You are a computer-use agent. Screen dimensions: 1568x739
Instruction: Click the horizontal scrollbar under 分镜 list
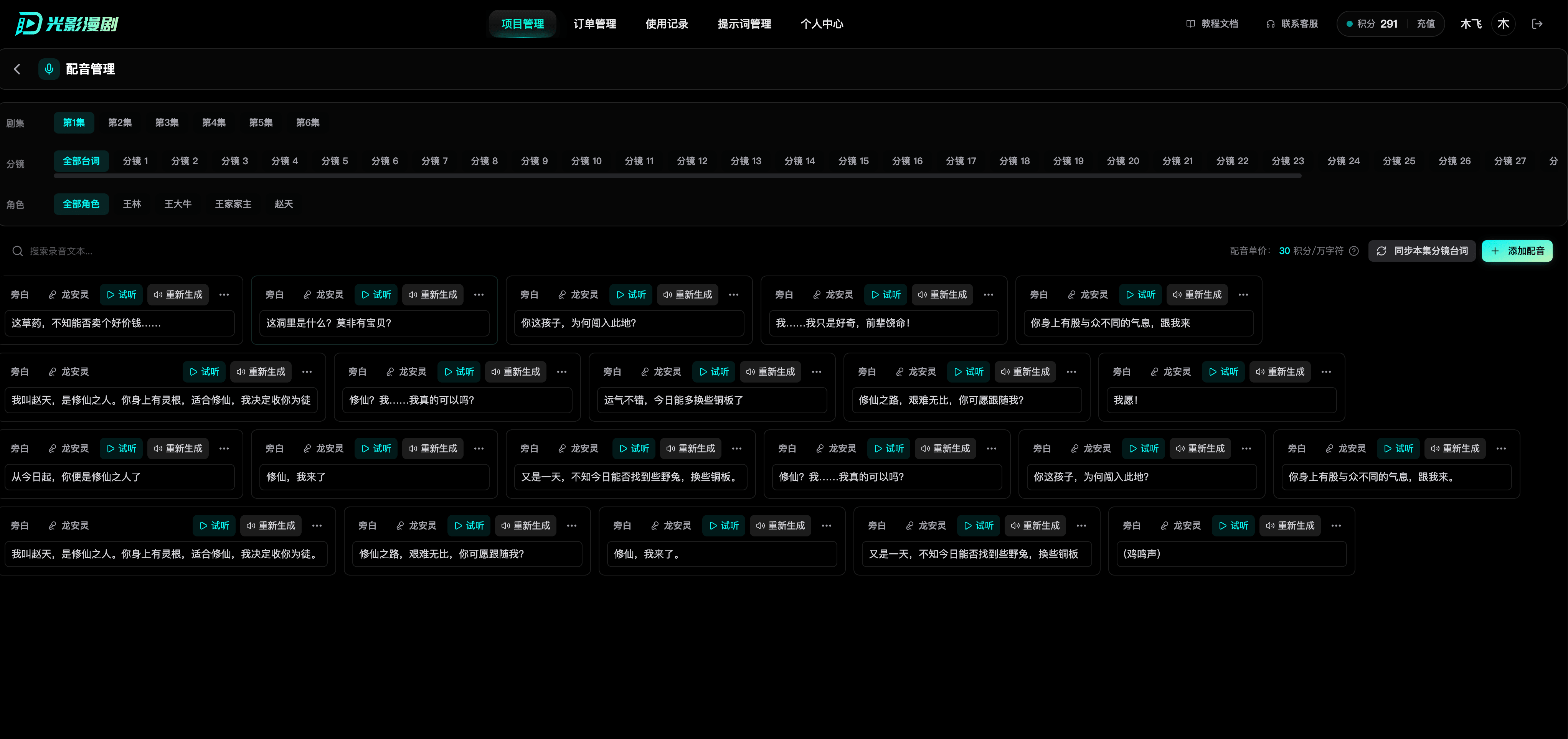pos(677,176)
